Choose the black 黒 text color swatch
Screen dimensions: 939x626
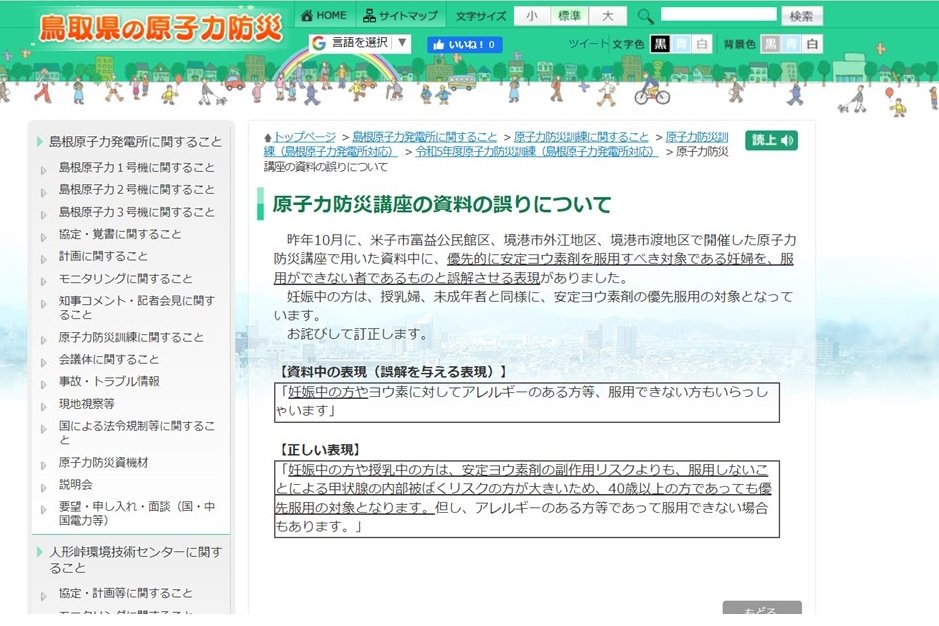661,44
